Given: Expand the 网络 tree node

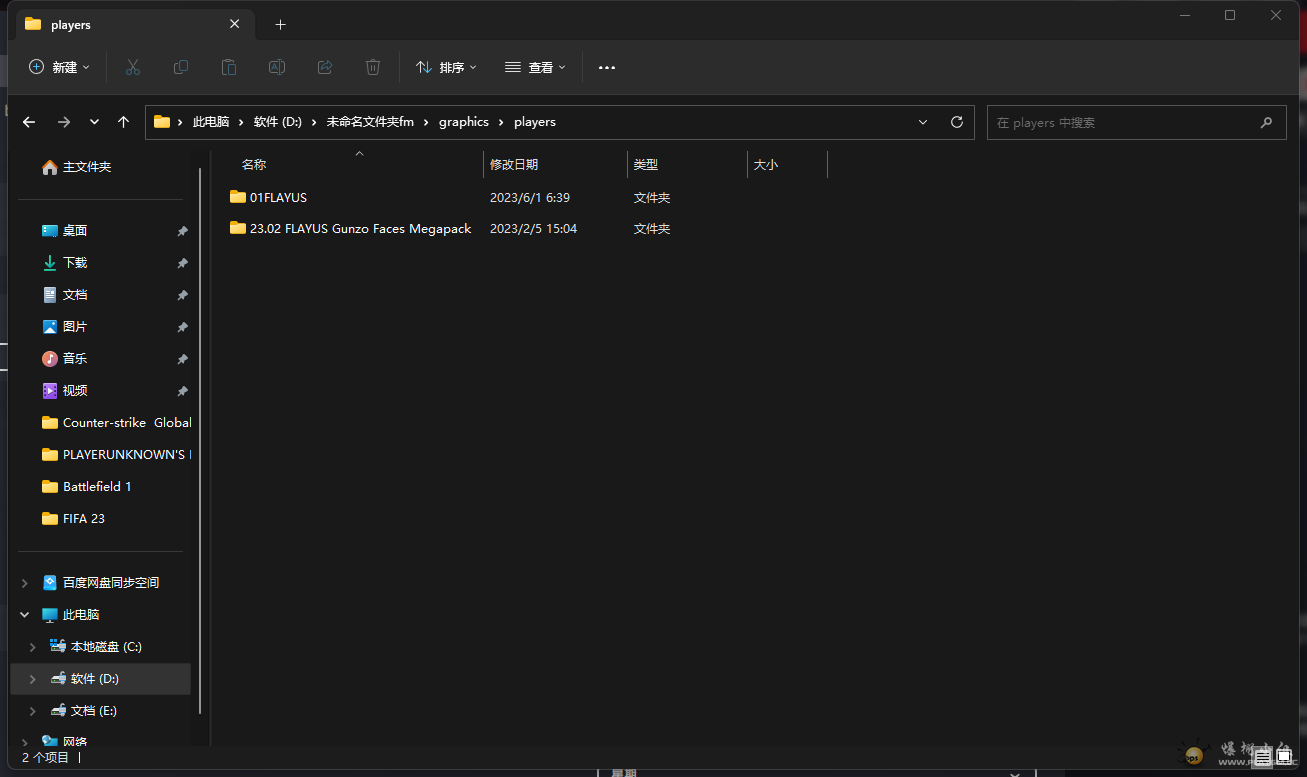Looking at the screenshot, I should pyautogui.click(x=25, y=741).
